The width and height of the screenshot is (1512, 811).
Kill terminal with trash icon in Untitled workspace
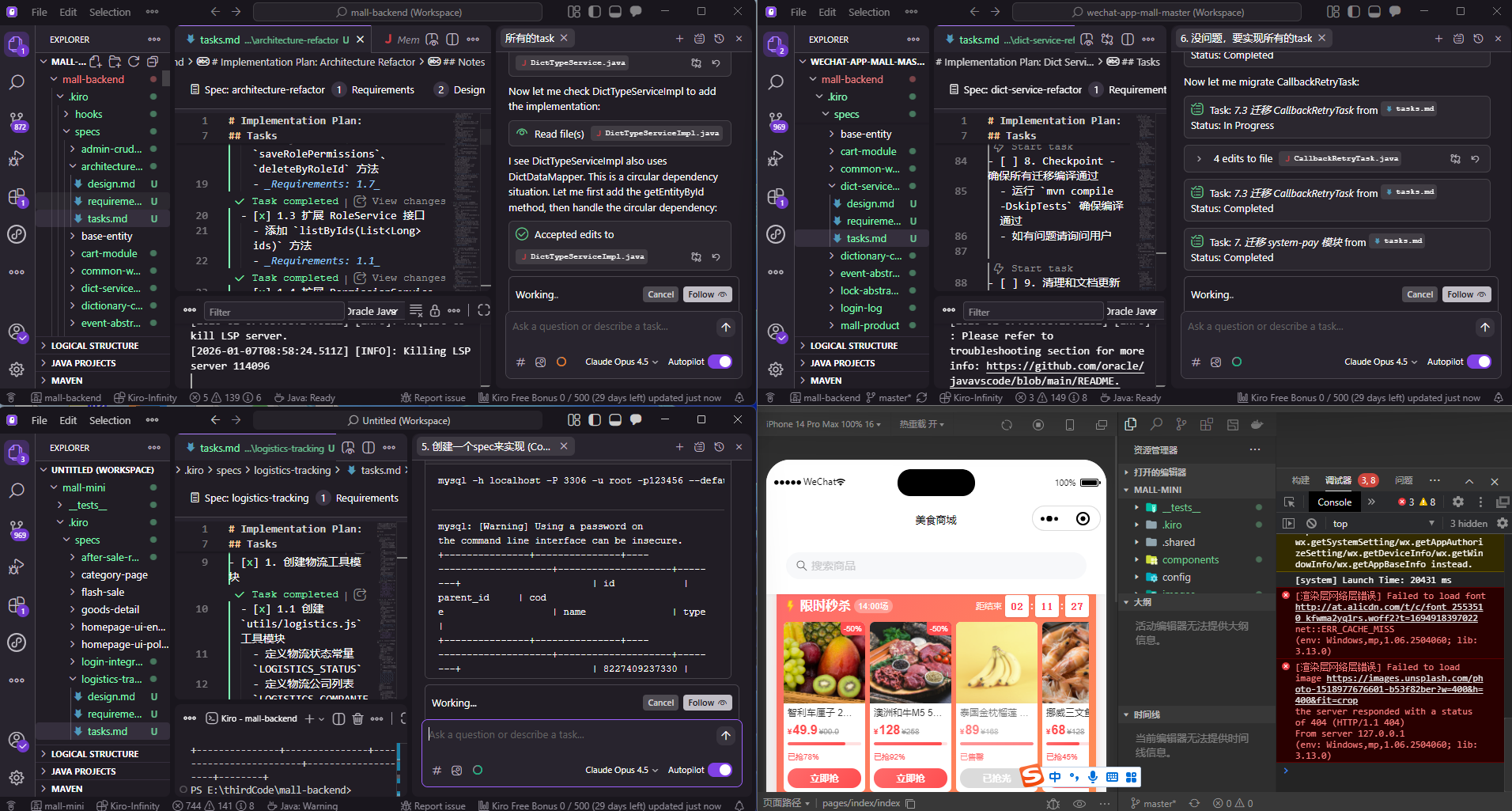[357, 718]
